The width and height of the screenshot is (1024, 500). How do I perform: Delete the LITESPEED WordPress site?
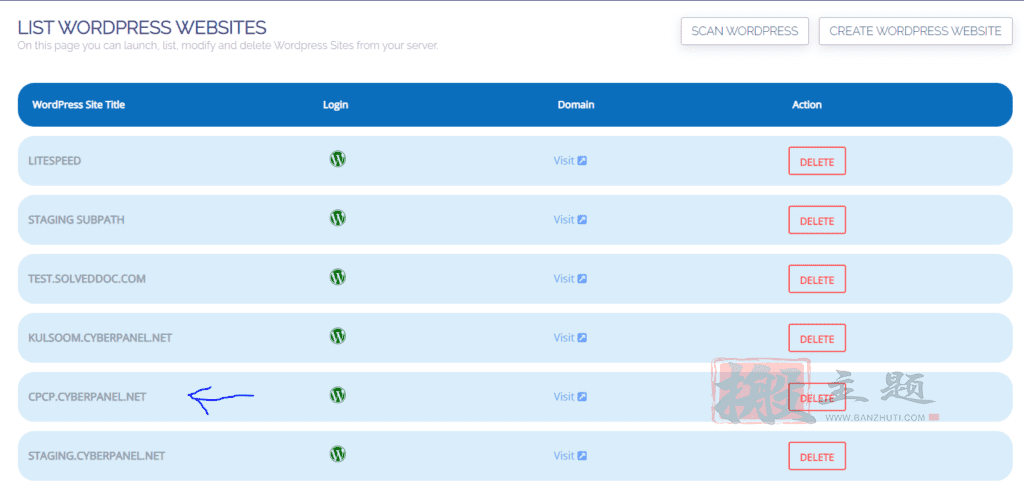pyautogui.click(x=817, y=161)
